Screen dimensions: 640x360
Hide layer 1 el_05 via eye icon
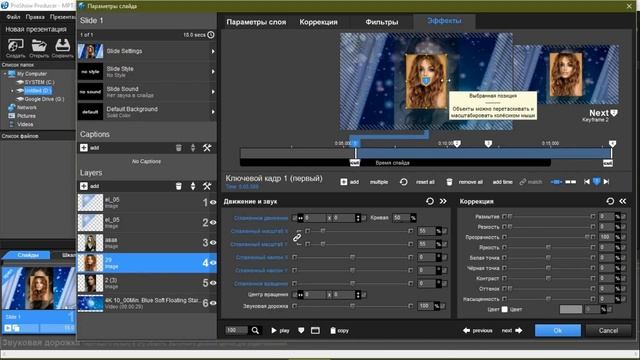213,202
